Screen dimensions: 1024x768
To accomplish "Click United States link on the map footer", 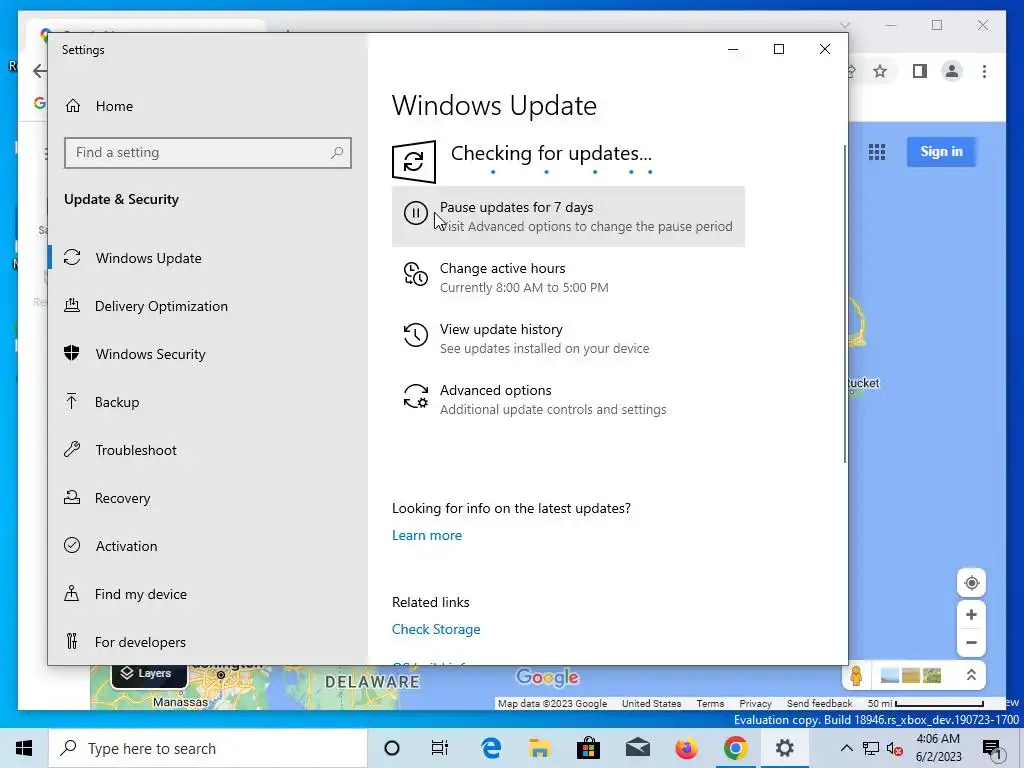I will (651, 703).
